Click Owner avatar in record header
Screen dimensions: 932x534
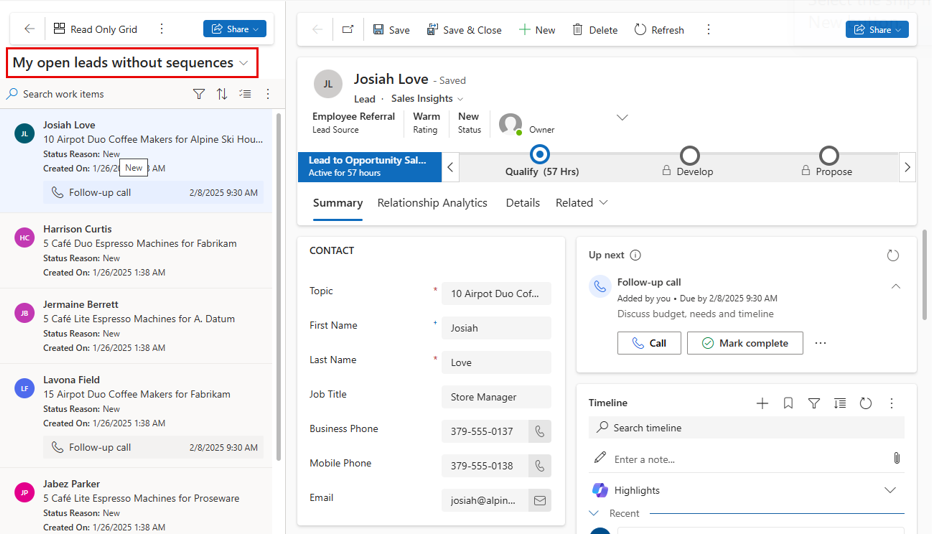coord(511,124)
